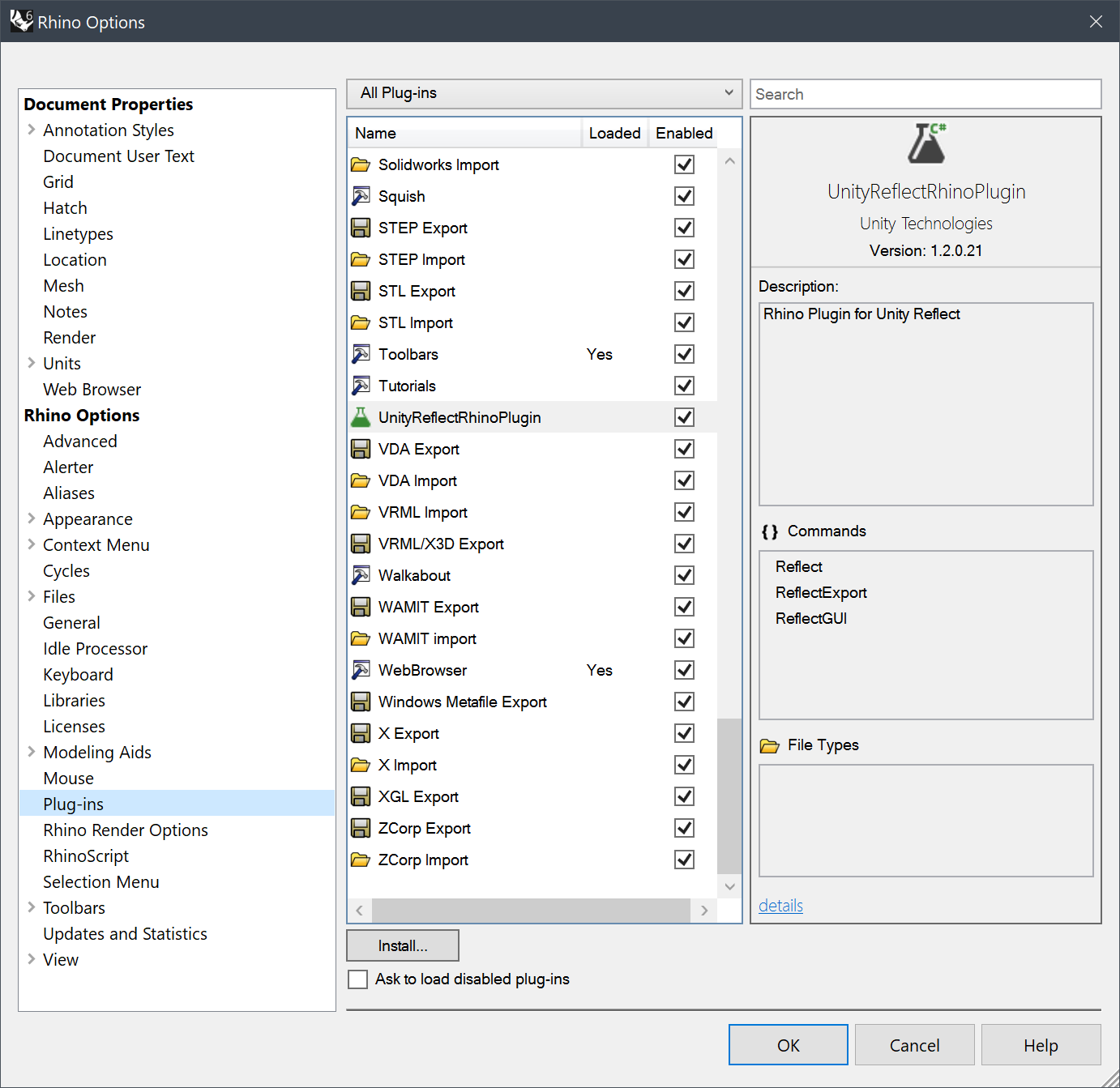
Task: Open the Rhino Render Options page
Action: (x=126, y=830)
